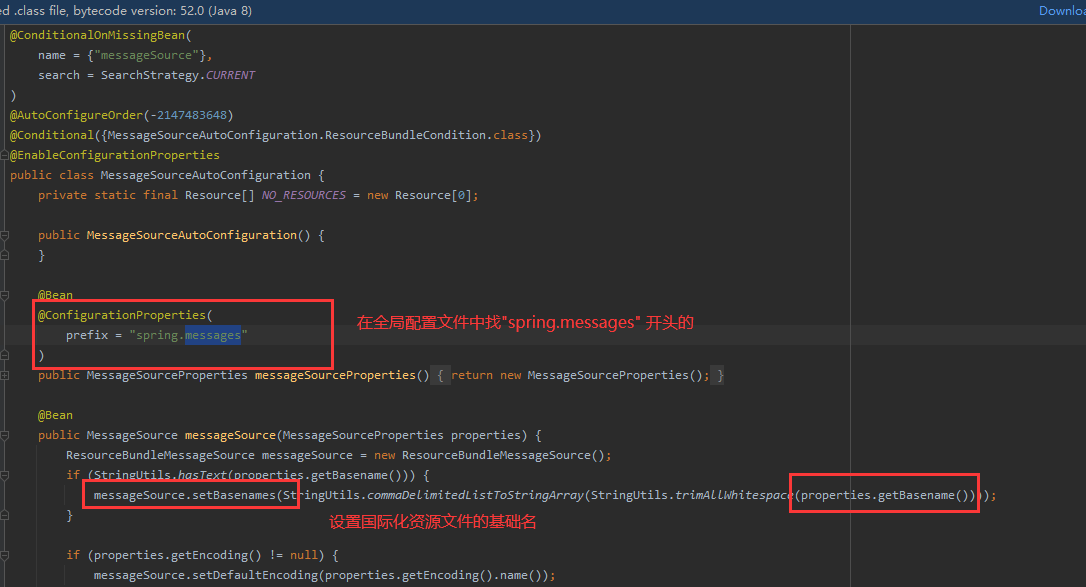Click the 'bytecode version: 52.0 (Java 8)' banner text
The image size is (1086, 587).
(163, 11)
